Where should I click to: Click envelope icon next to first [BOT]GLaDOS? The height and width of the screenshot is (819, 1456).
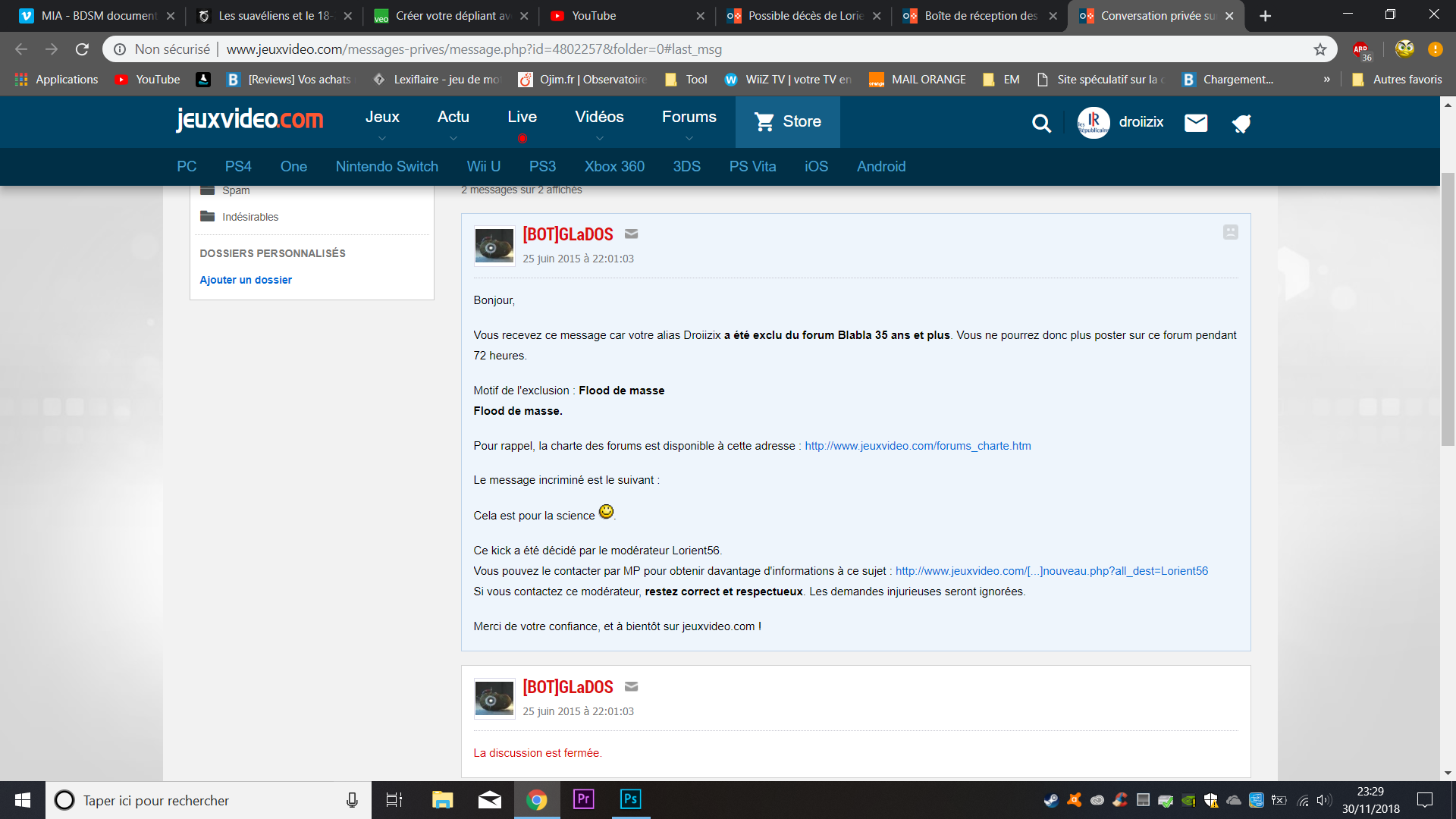coord(631,234)
